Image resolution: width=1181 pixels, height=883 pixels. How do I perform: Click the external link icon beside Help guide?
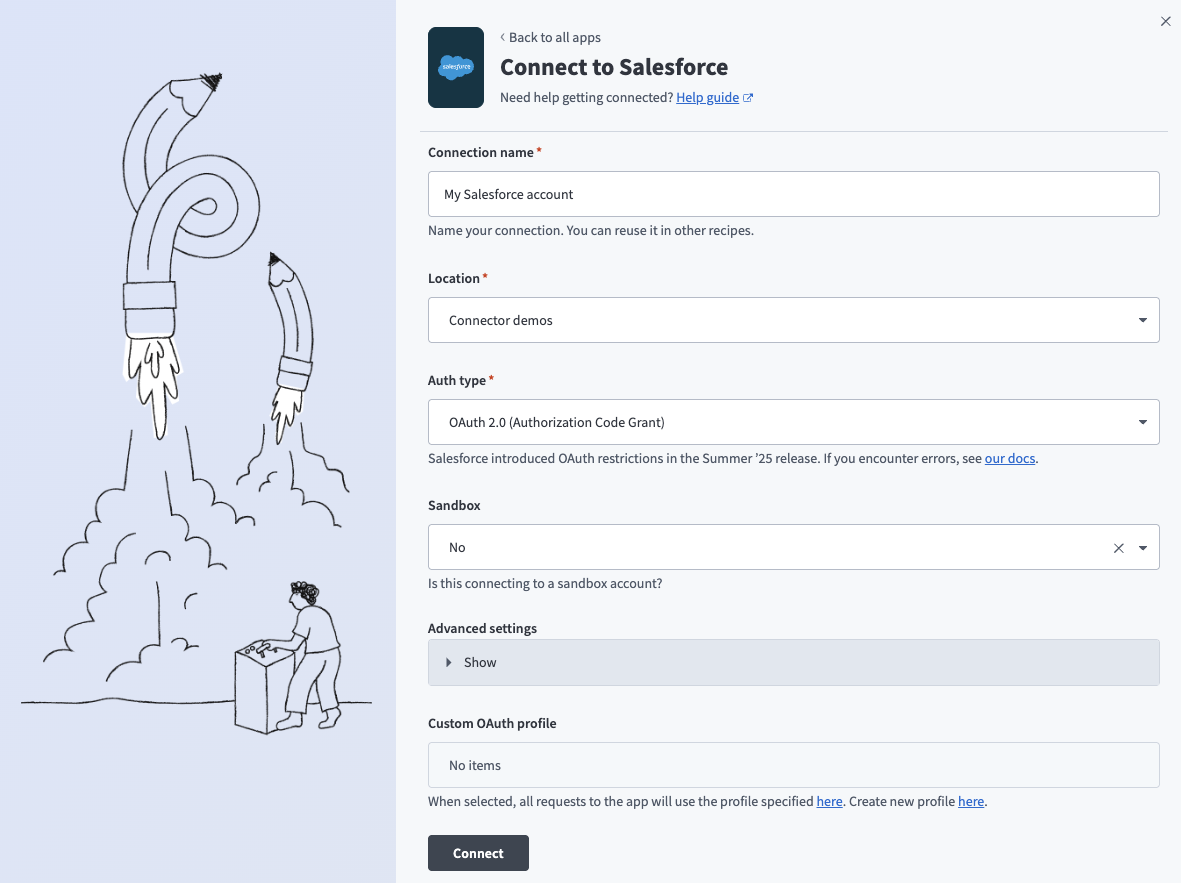coord(748,96)
